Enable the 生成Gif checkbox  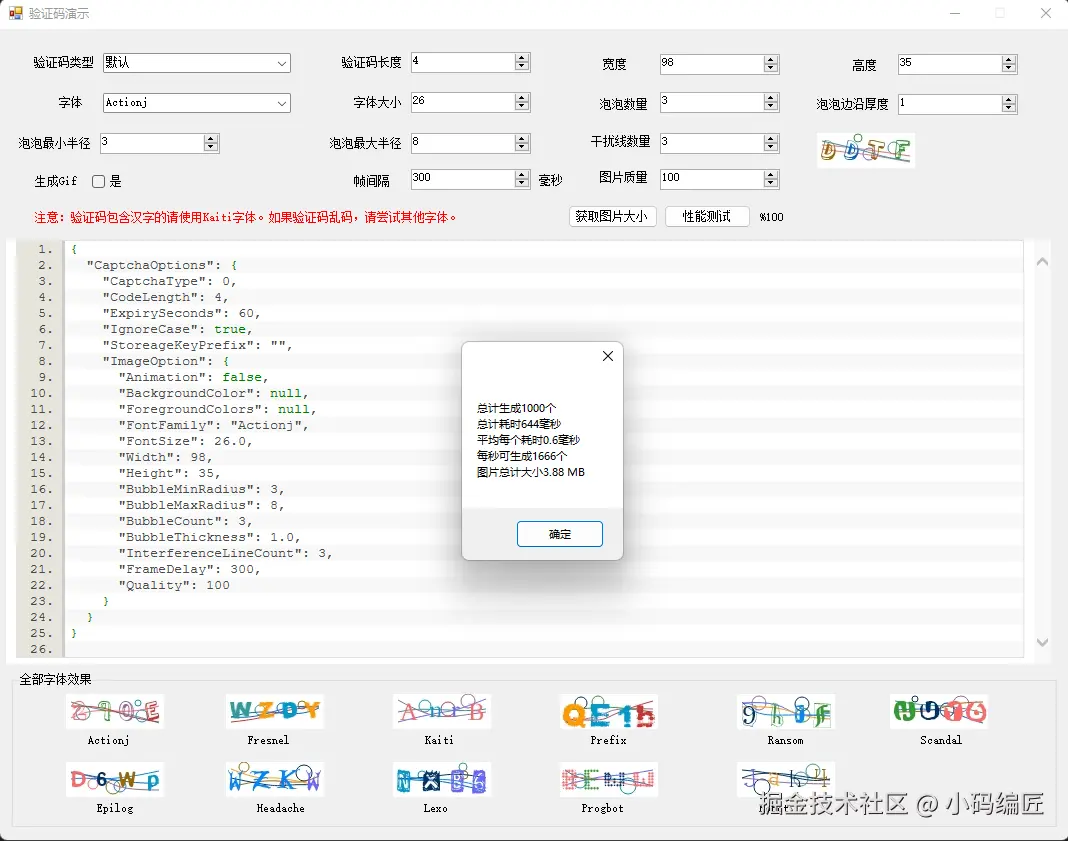click(x=99, y=182)
